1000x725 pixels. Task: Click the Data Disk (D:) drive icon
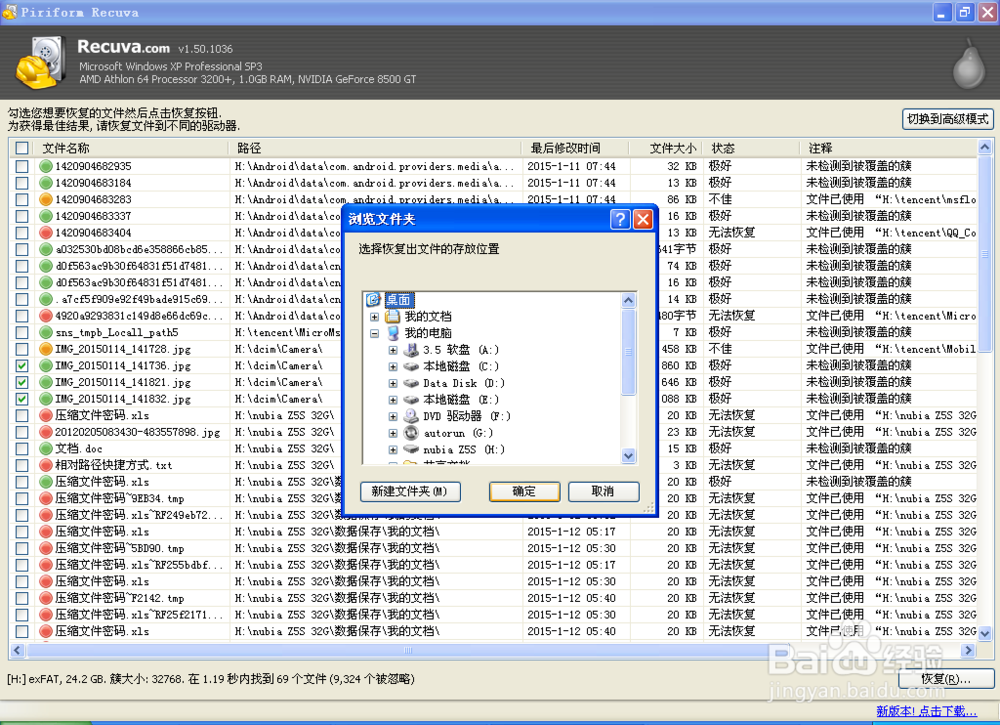(411, 383)
